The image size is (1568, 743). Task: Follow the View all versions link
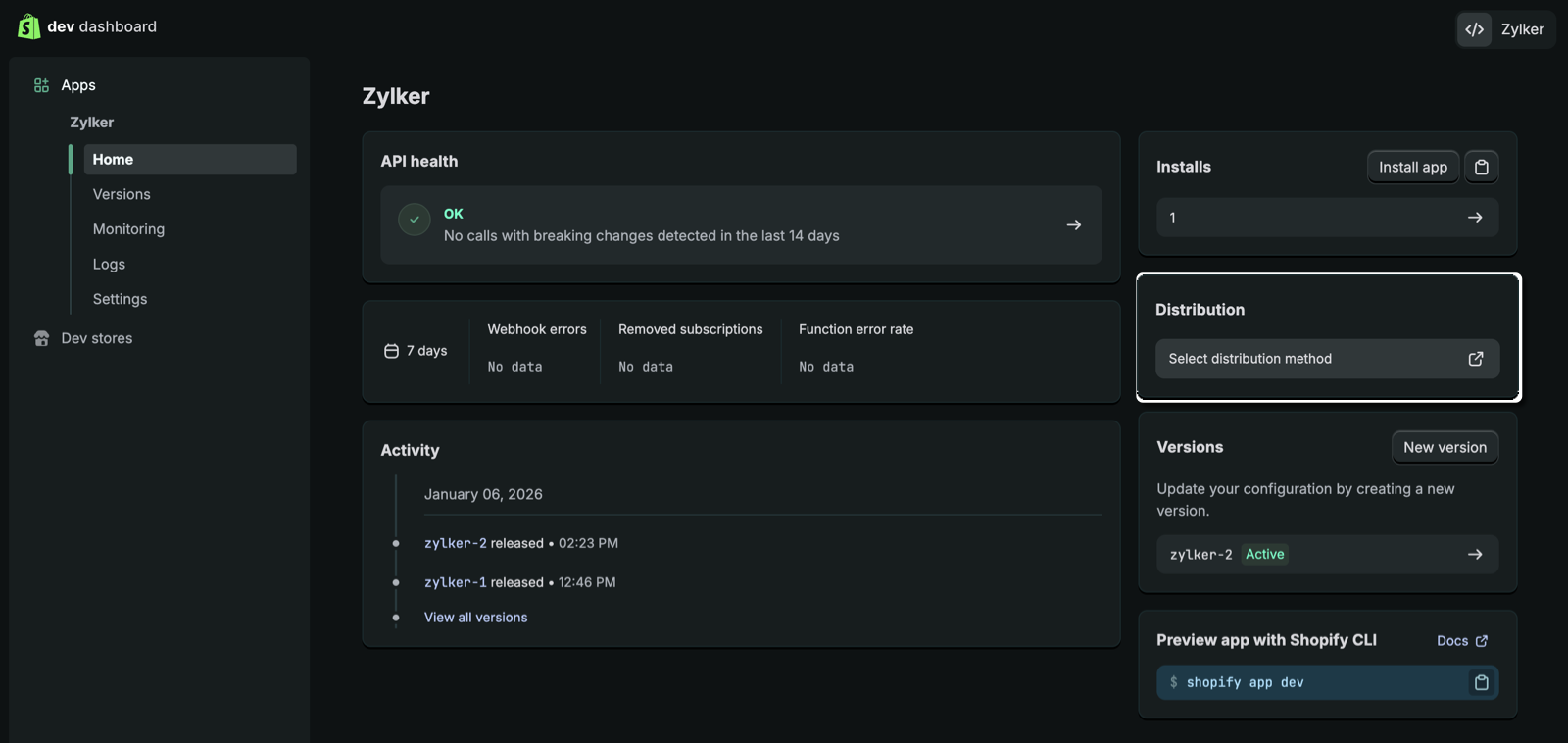(475, 618)
